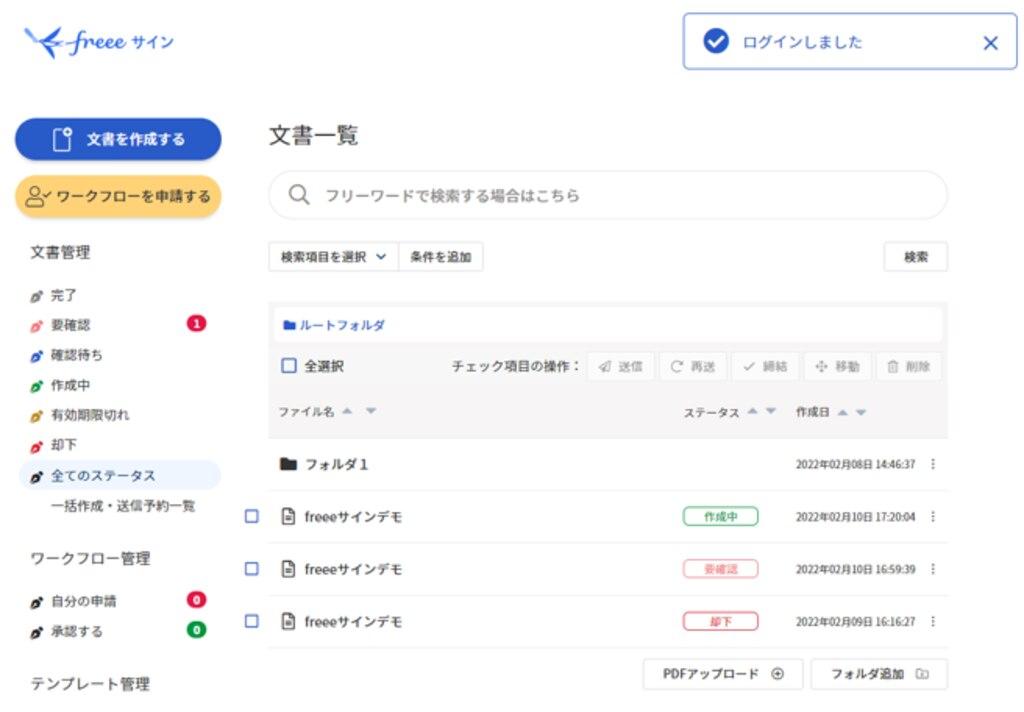Viewport: 1024px width, 712px height.
Task: Click the red badge next to 要確認
Action: click(x=197, y=323)
